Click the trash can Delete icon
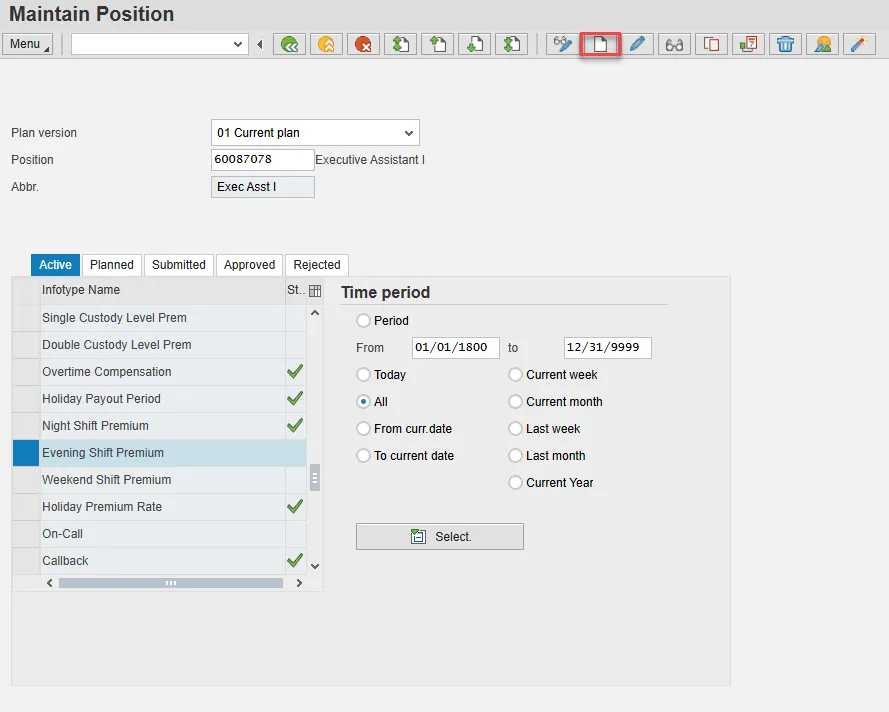This screenshot has width=889, height=712. (x=786, y=44)
